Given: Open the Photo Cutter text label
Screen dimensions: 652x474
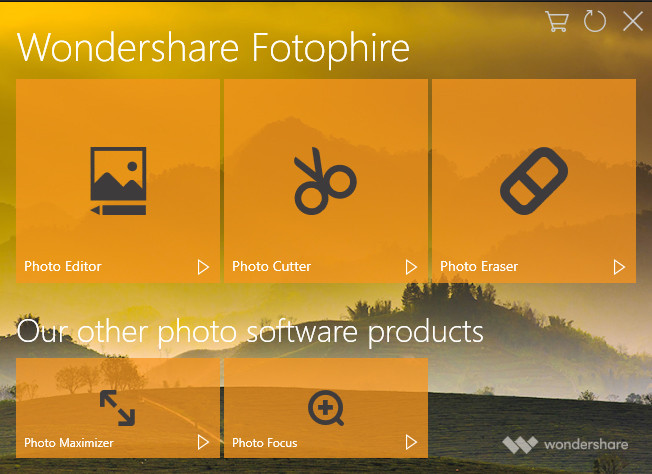Looking at the screenshot, I should coord(272,266).
